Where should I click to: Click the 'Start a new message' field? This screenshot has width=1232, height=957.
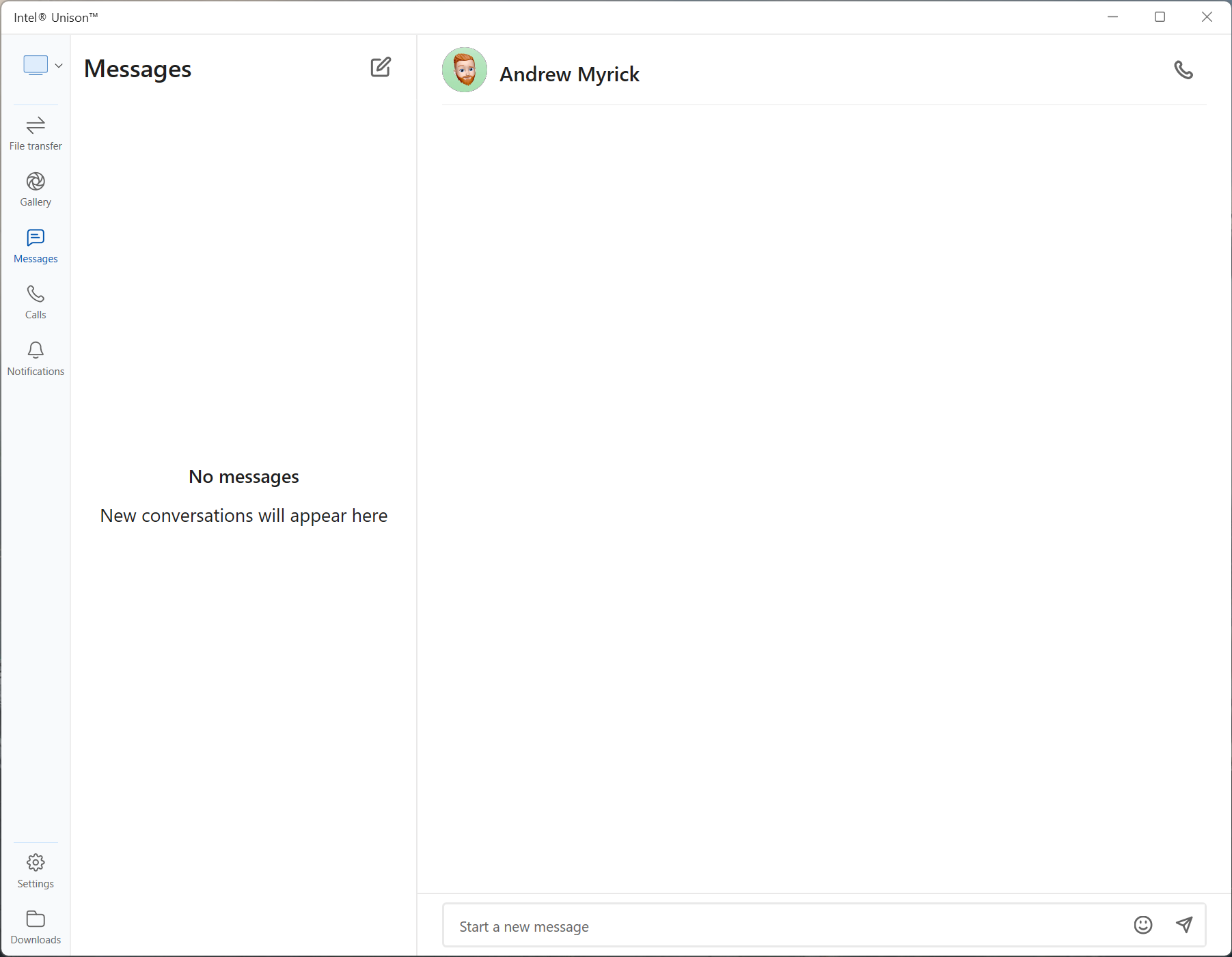(786, 926)
